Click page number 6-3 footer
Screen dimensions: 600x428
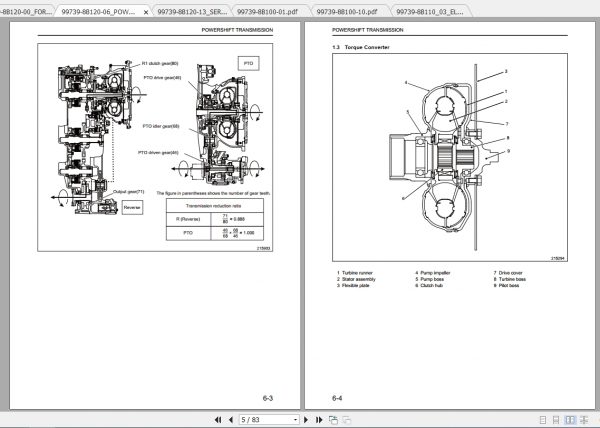pyautogui.click(x=268, y=398)
